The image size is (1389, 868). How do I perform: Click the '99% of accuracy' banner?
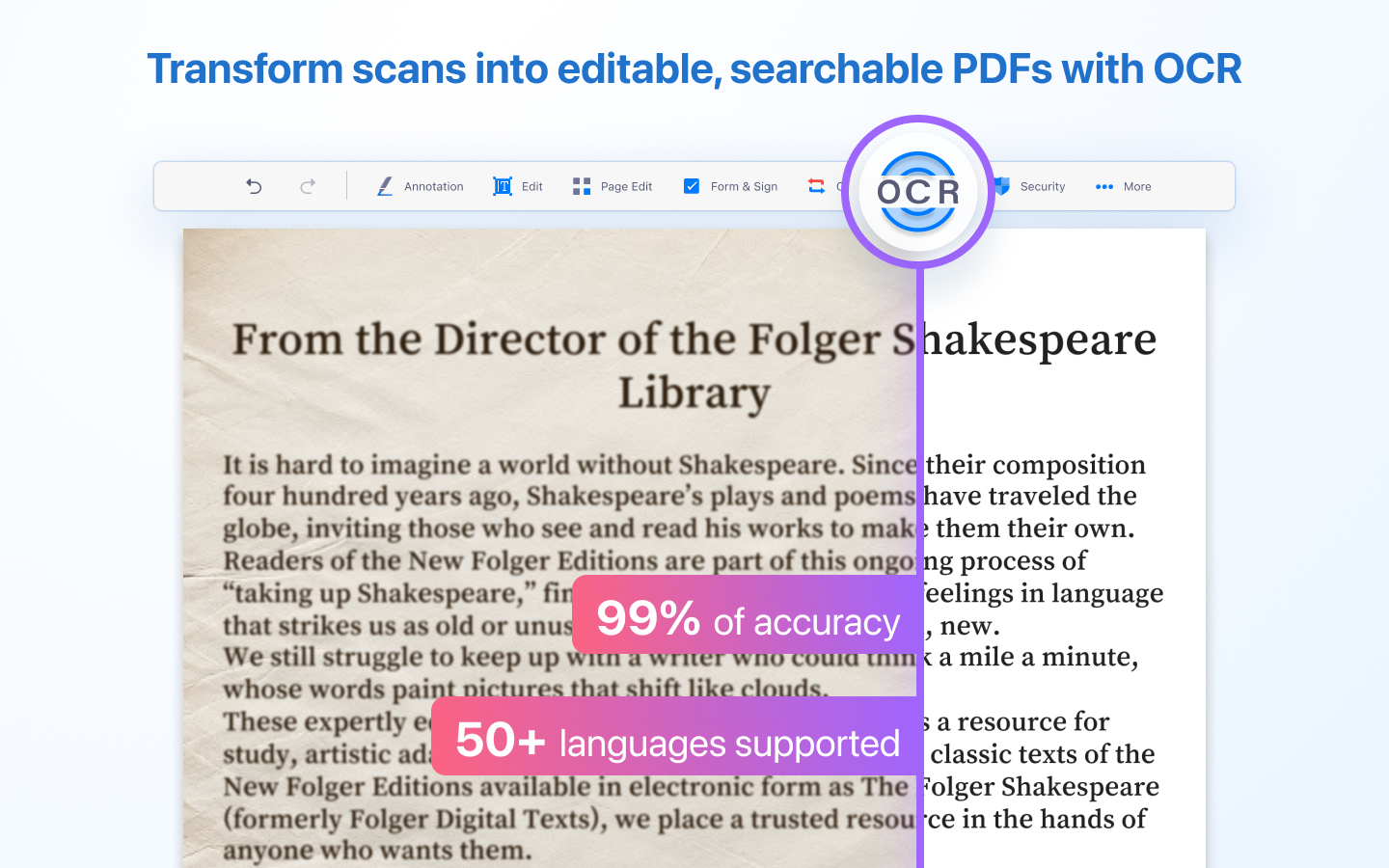[748, 616]
